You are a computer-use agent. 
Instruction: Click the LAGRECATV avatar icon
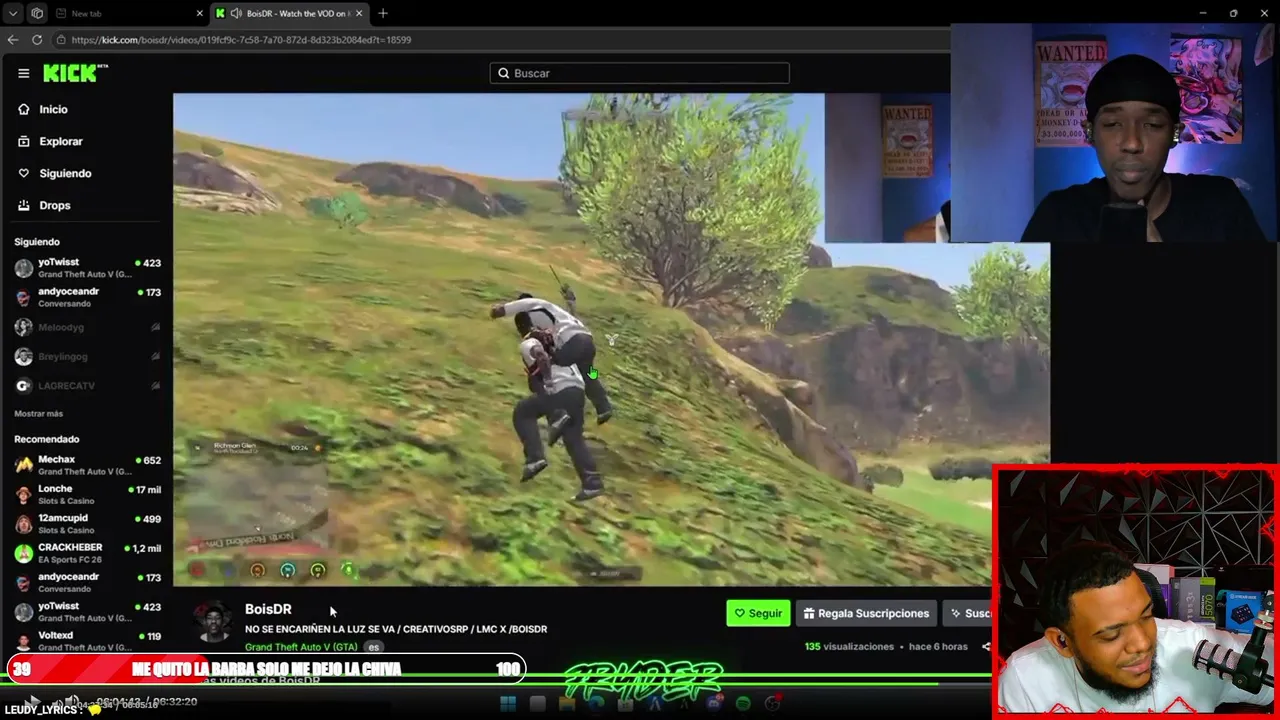pos(24,386)
